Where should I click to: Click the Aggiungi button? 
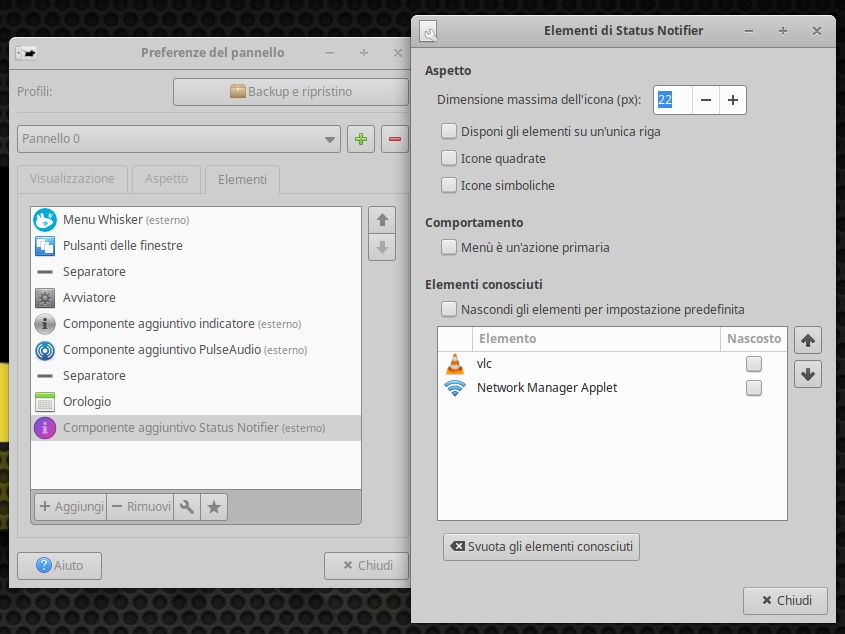pyautogui.click(x=71, y=507)
